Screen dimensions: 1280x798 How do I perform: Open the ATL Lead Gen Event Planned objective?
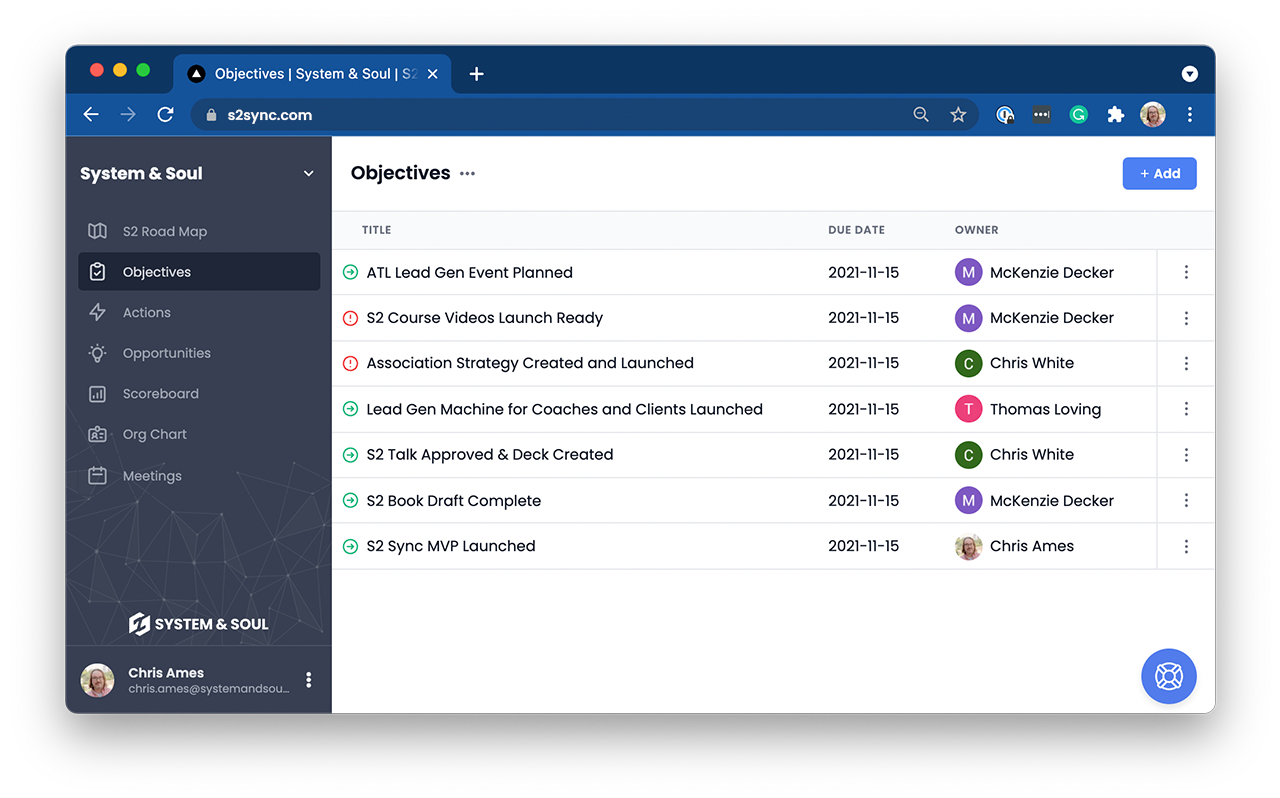coord(470,272)
